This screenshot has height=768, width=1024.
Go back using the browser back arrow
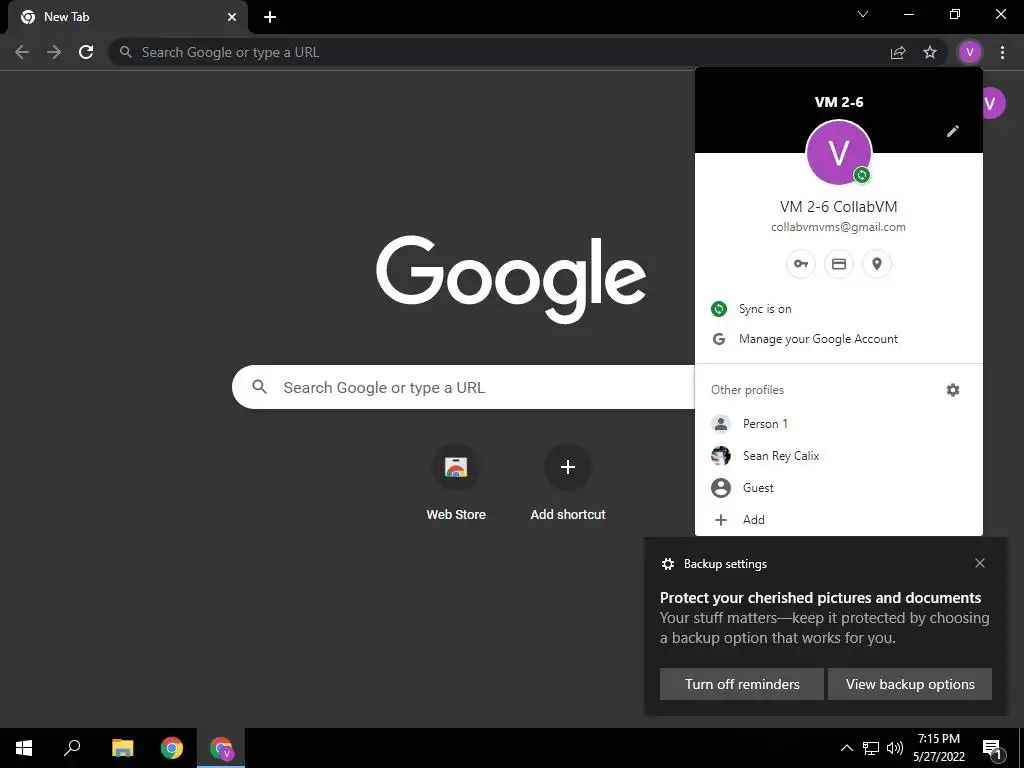(22, 52)
